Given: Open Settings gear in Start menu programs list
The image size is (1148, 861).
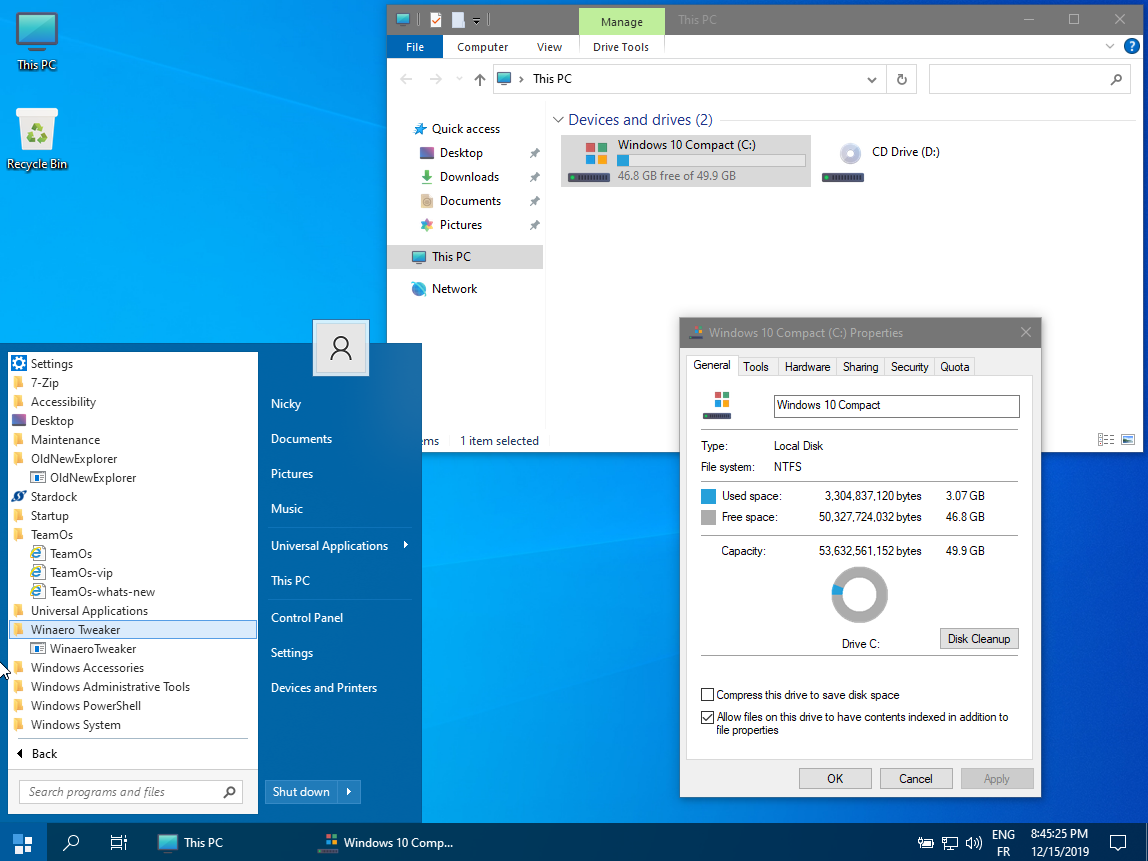Looking at the screenshot, I should click(19, 363).
